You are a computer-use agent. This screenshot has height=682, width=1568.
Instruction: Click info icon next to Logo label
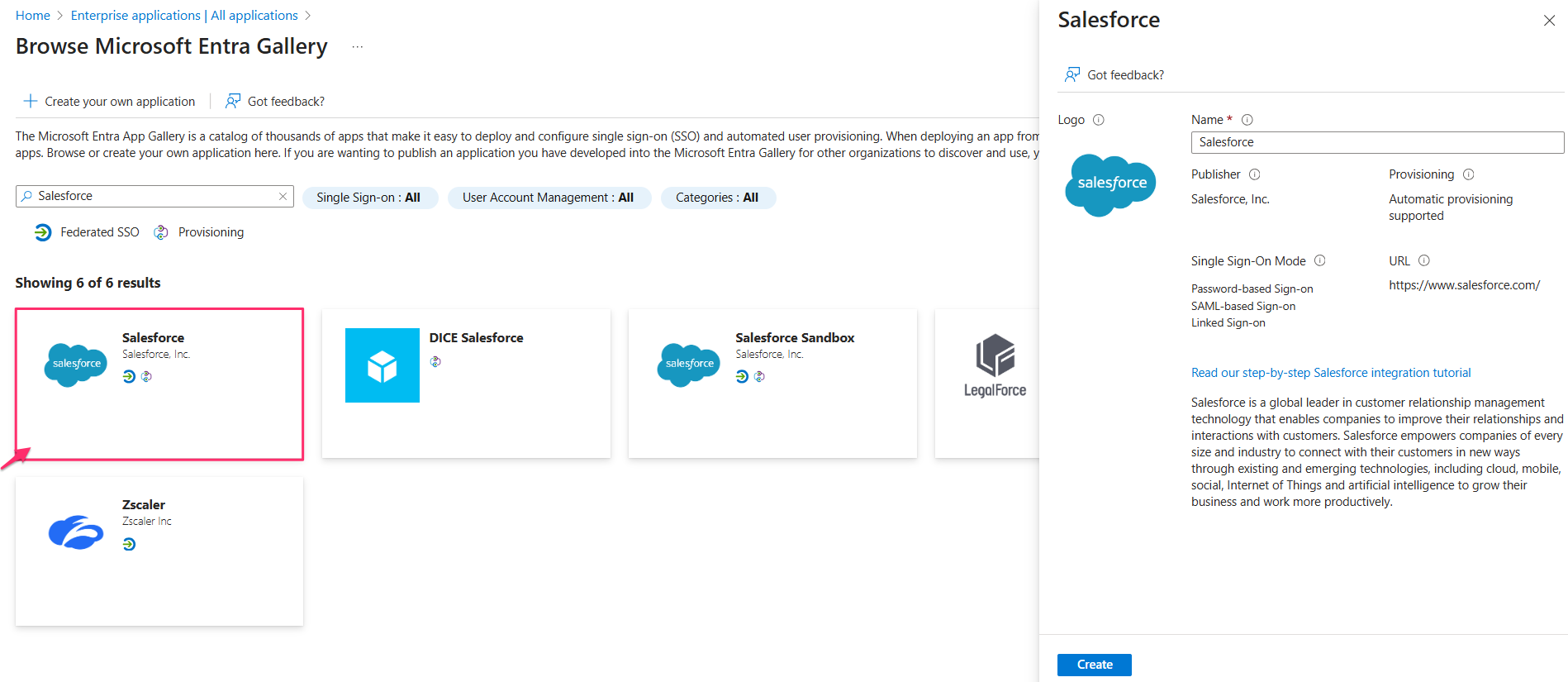coord(1099,120)
